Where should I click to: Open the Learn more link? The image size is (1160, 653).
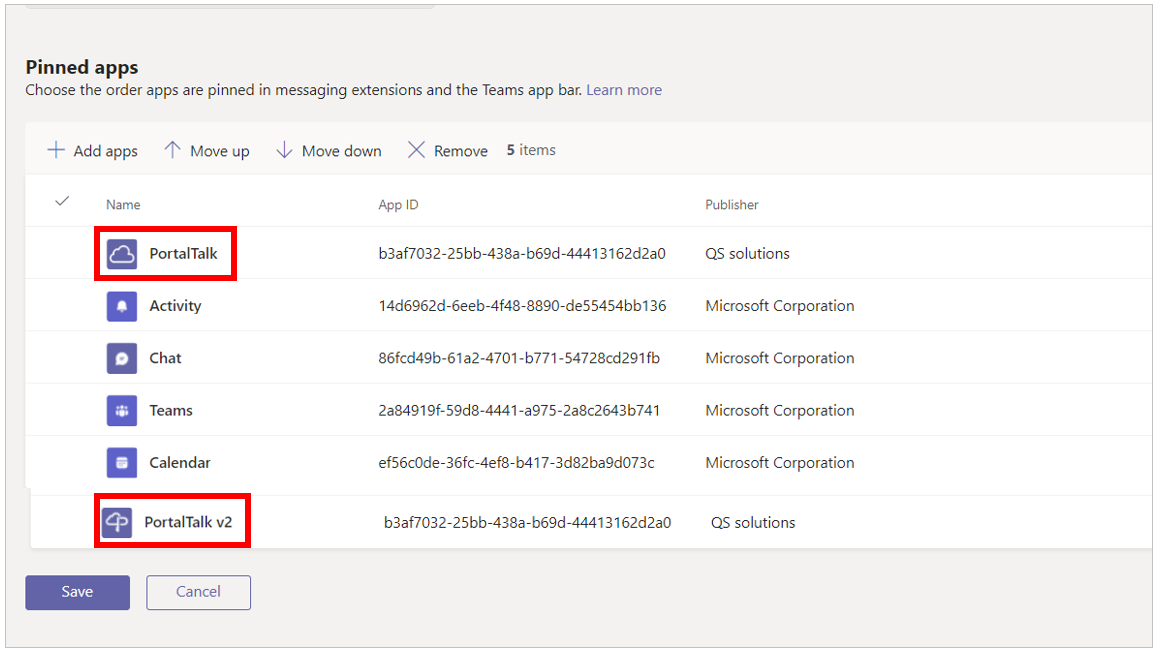(x=624, y=89)
